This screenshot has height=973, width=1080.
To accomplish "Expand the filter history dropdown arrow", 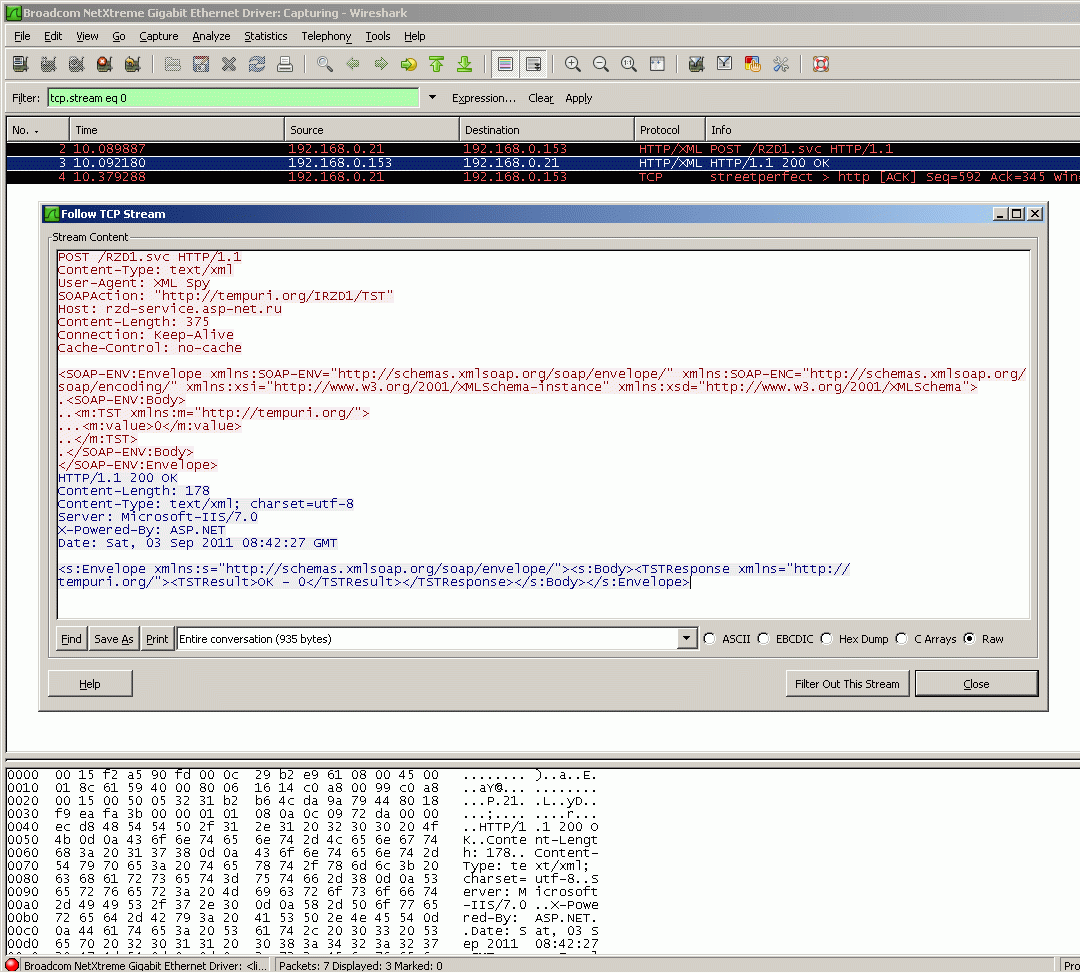I will coord(432,98).
